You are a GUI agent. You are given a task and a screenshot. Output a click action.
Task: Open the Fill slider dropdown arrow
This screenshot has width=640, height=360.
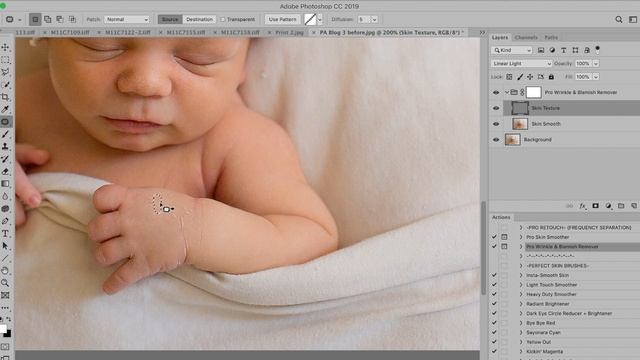coord(596,77)
